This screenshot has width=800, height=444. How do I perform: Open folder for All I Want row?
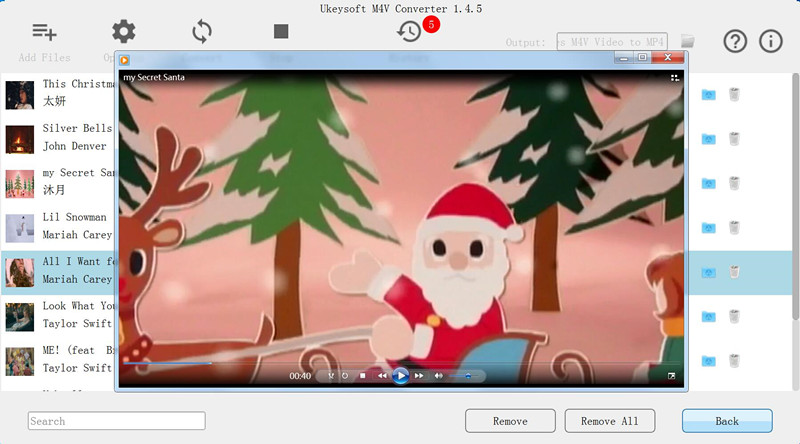[708, 273]
